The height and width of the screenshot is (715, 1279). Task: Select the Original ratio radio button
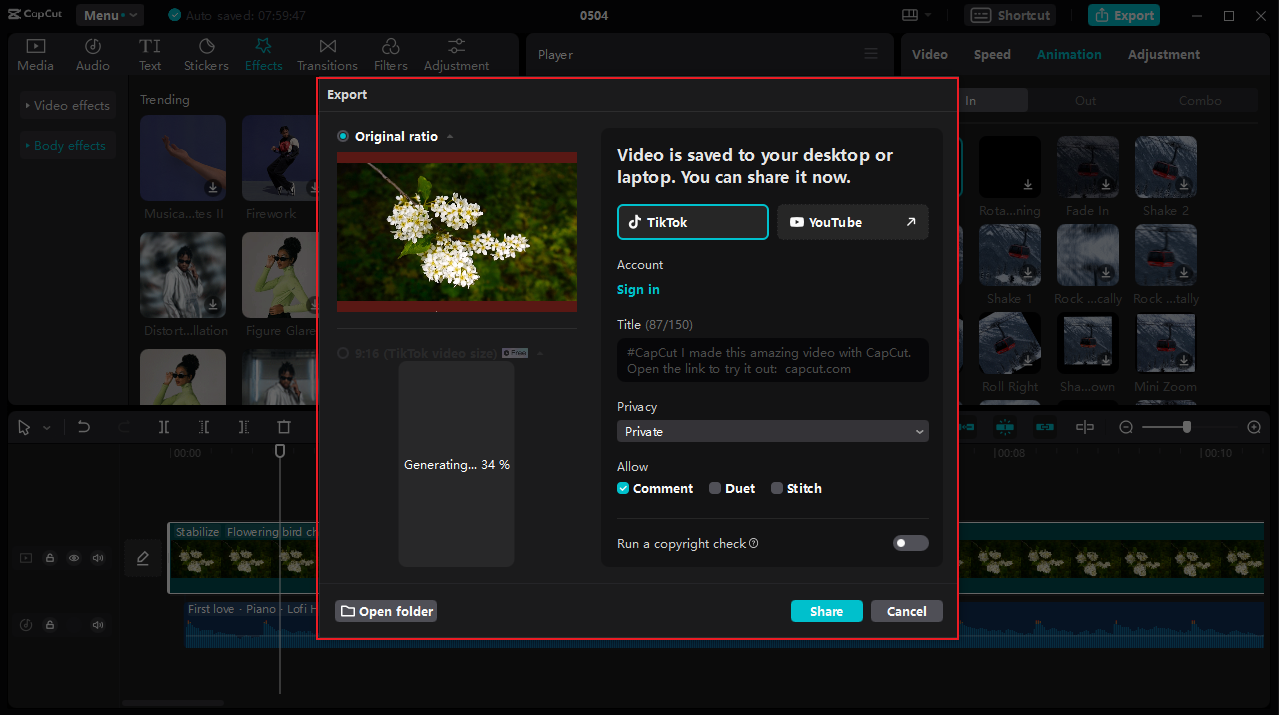point(343,136)
